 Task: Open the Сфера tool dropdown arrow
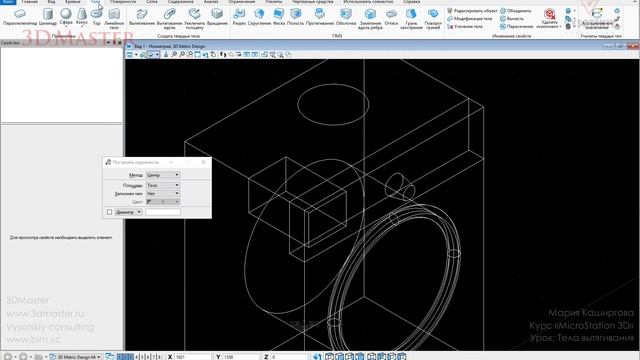coord(66,27)
